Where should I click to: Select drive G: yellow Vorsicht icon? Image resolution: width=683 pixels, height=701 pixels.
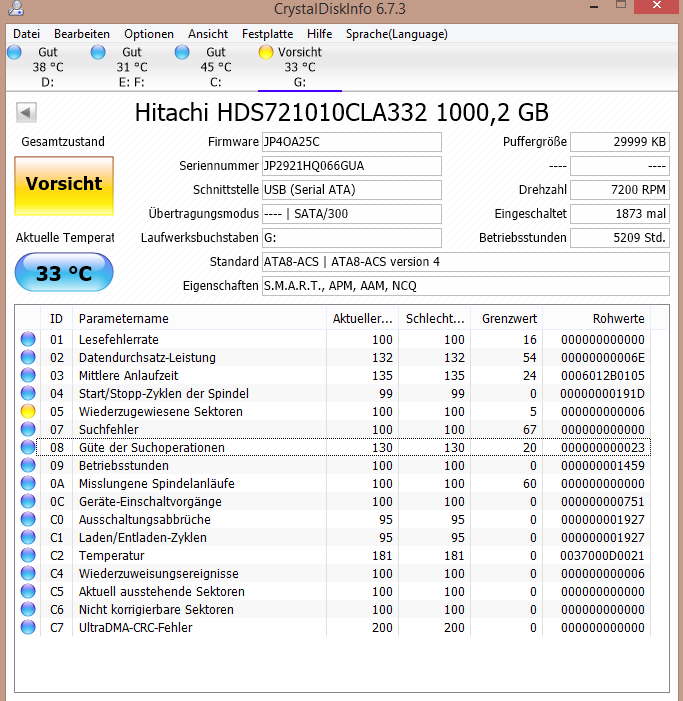point(266,52)
